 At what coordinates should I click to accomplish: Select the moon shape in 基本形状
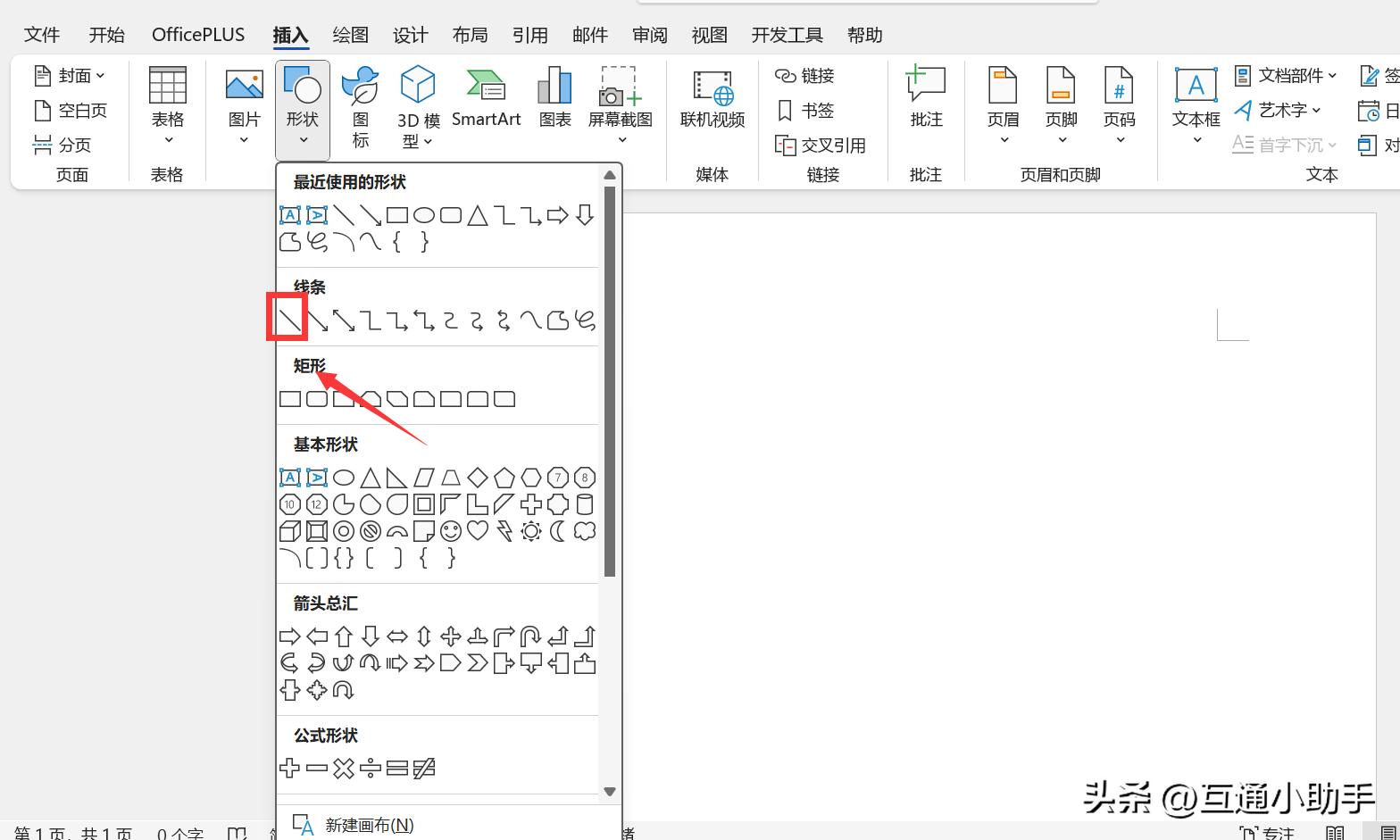point(558,531)
